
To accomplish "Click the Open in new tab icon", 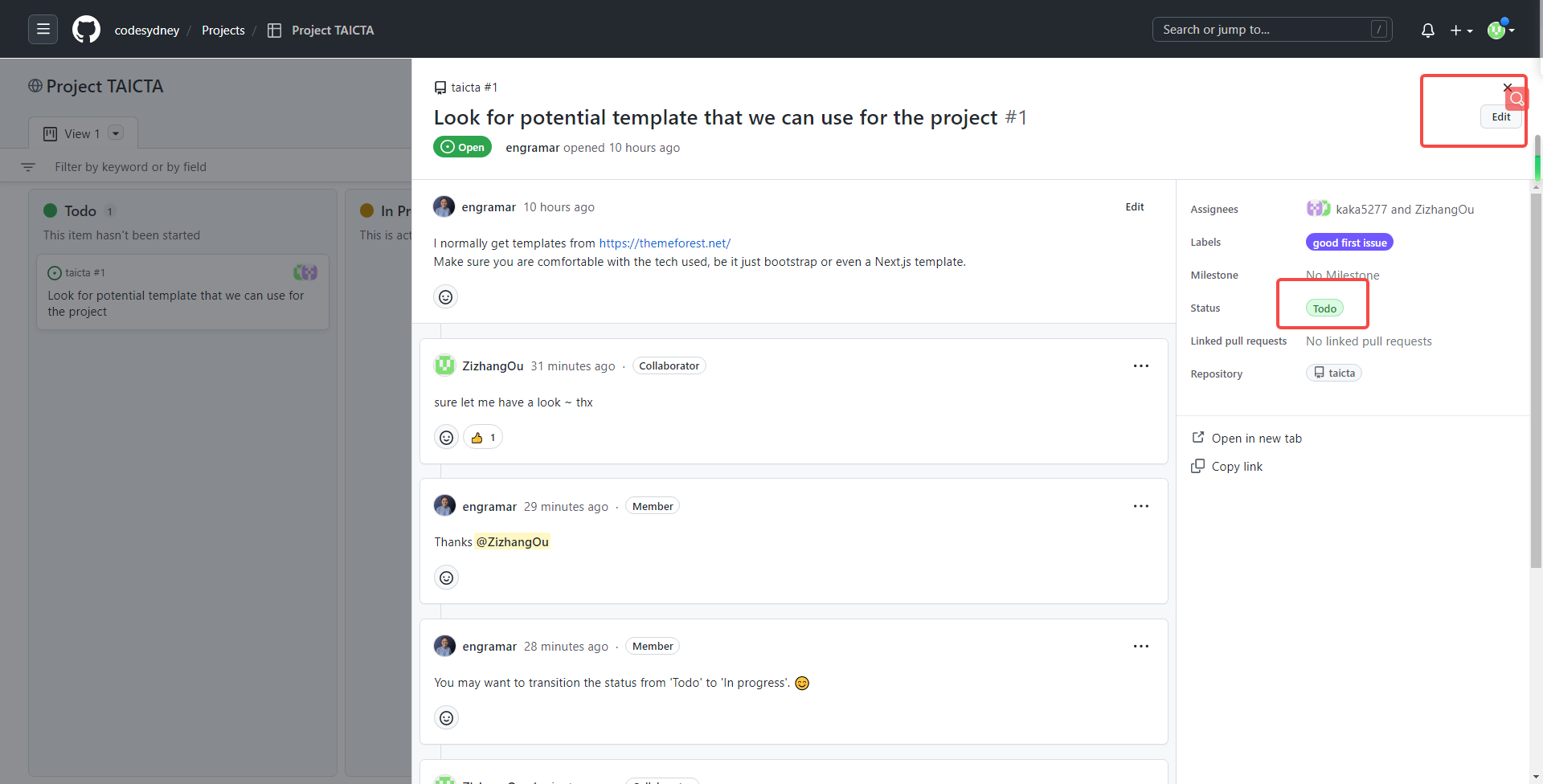I will pyautogui.click(x=1198, y=437).
